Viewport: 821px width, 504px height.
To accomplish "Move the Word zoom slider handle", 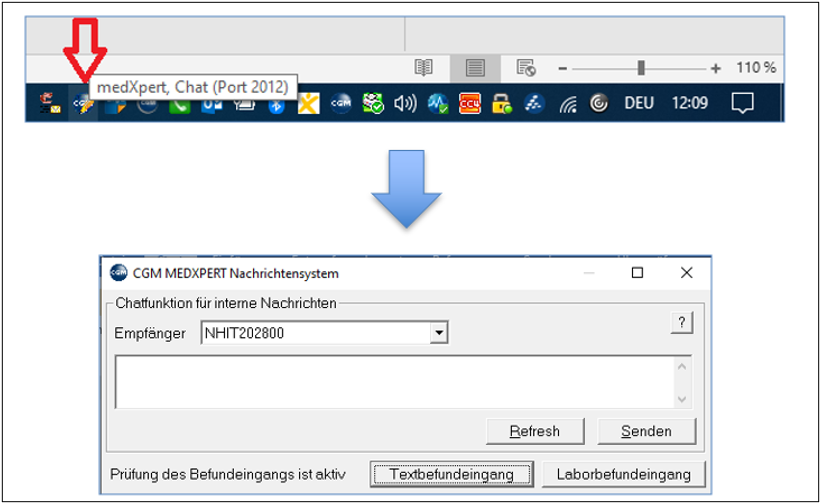I will pyautogui.click(x=641, y=68).
